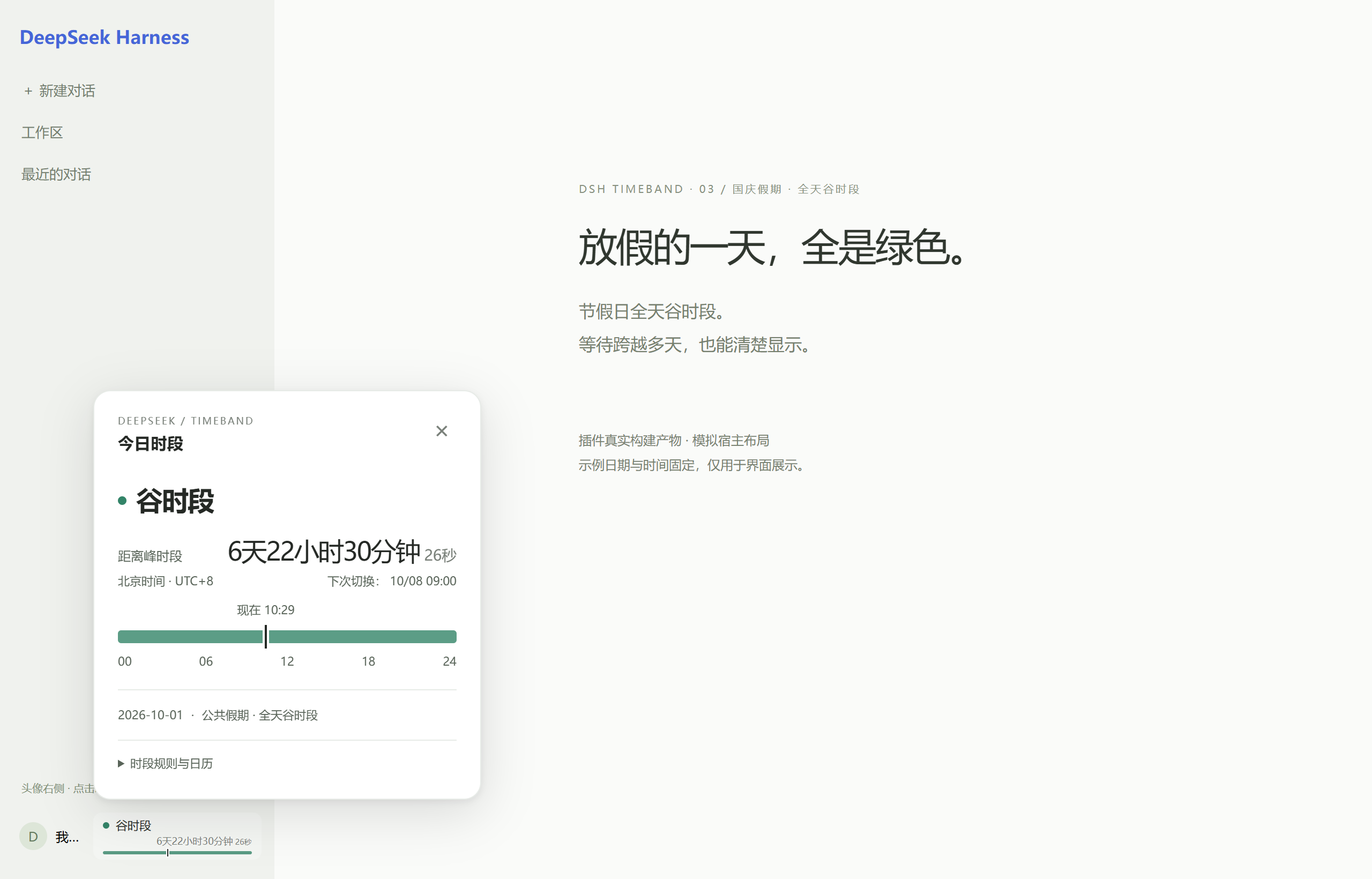Start a new chat with 新建对话

tap(59, 91)
